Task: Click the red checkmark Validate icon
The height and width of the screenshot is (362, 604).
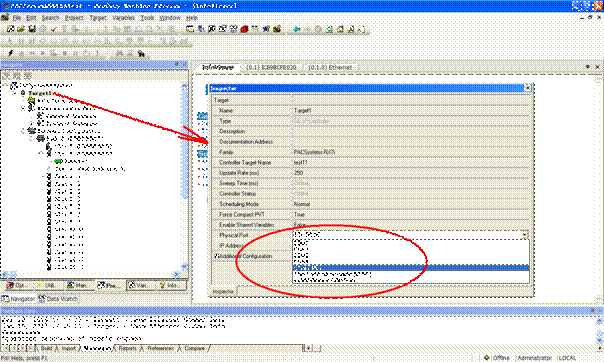Action: [54, 29]
